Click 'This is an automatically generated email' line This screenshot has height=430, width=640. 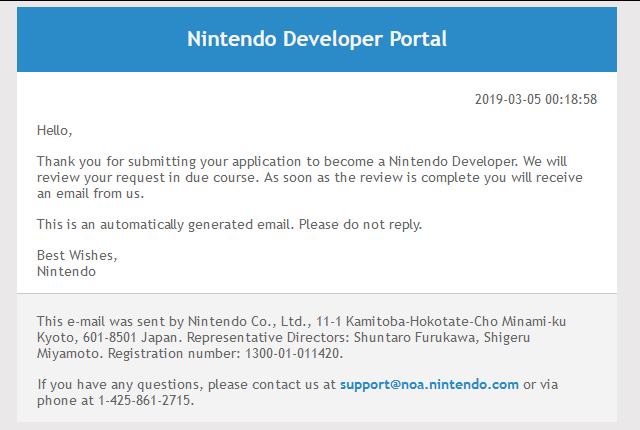click(x=229, y=225)
